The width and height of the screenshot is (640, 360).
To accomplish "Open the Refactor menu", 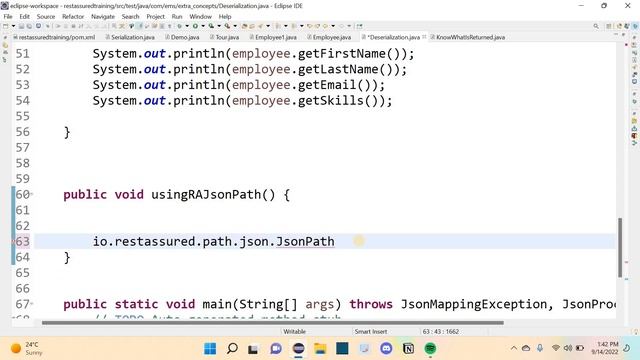I will 73,17.
